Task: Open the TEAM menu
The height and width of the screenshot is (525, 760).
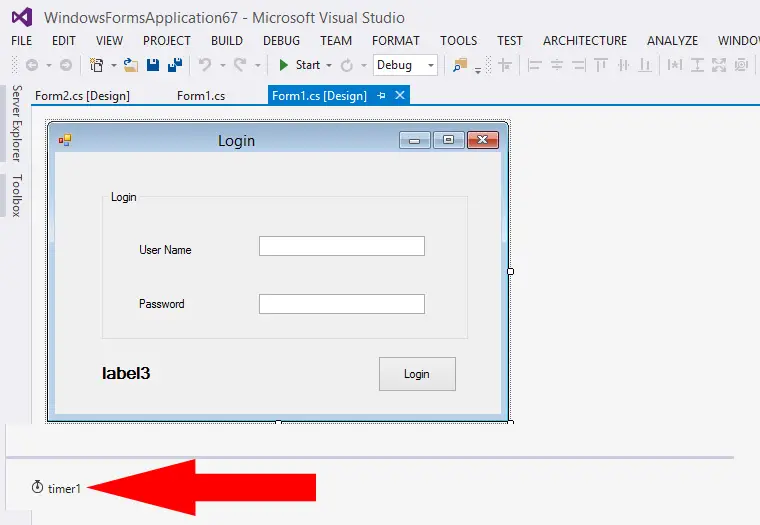Action: tap(336, 41)
